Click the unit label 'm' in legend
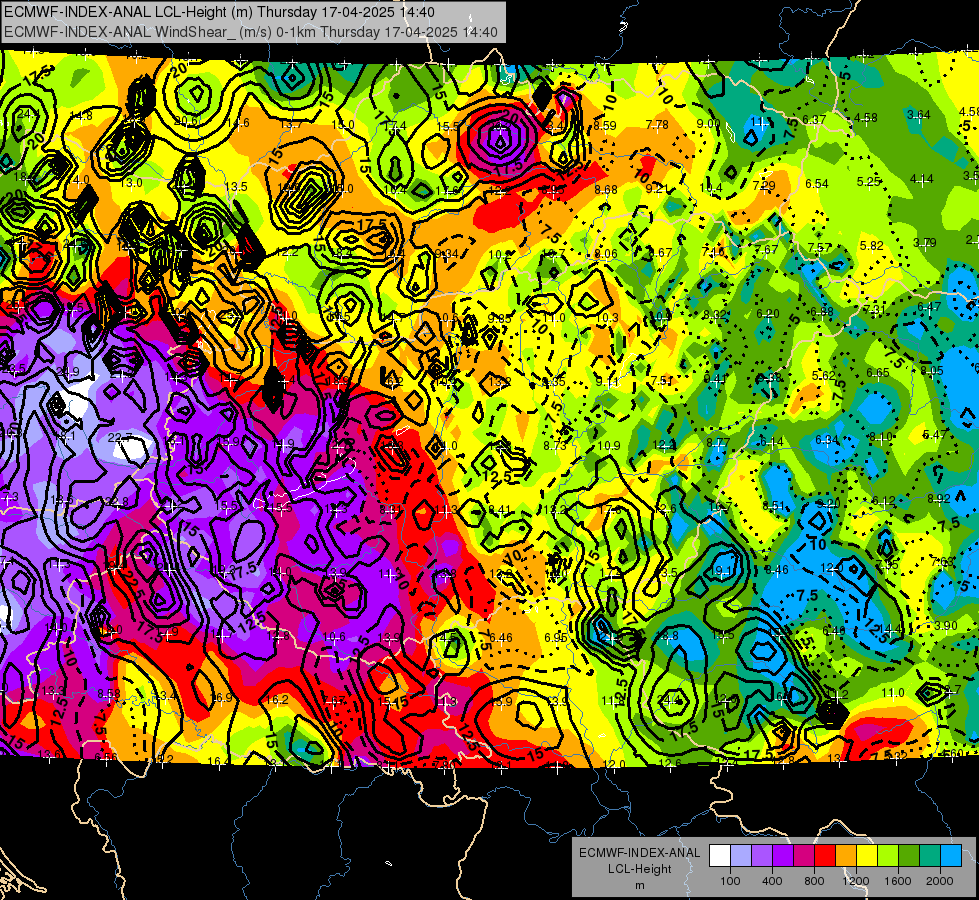The image size is (979, 900). click(639, 885)
